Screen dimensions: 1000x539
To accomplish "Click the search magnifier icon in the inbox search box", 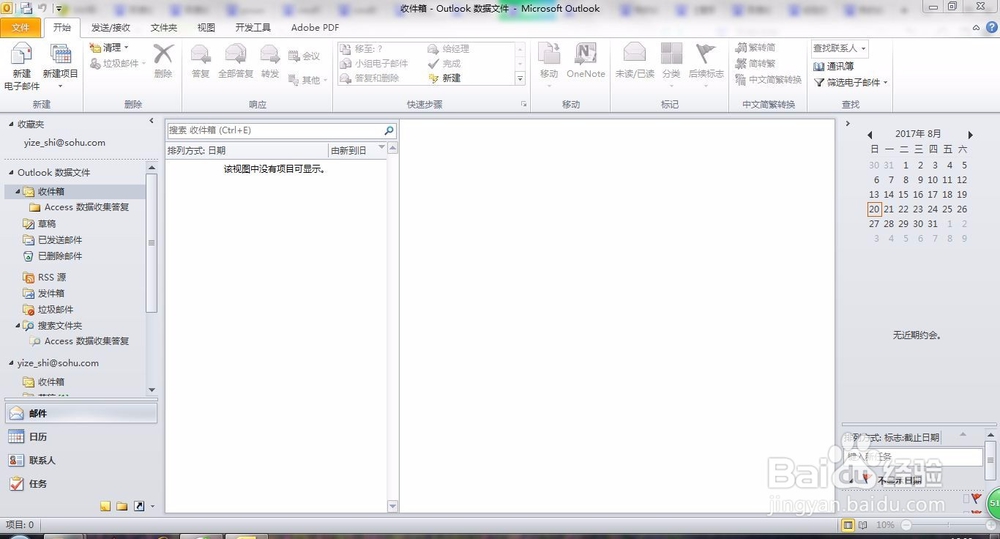I will tap(389, 130).
